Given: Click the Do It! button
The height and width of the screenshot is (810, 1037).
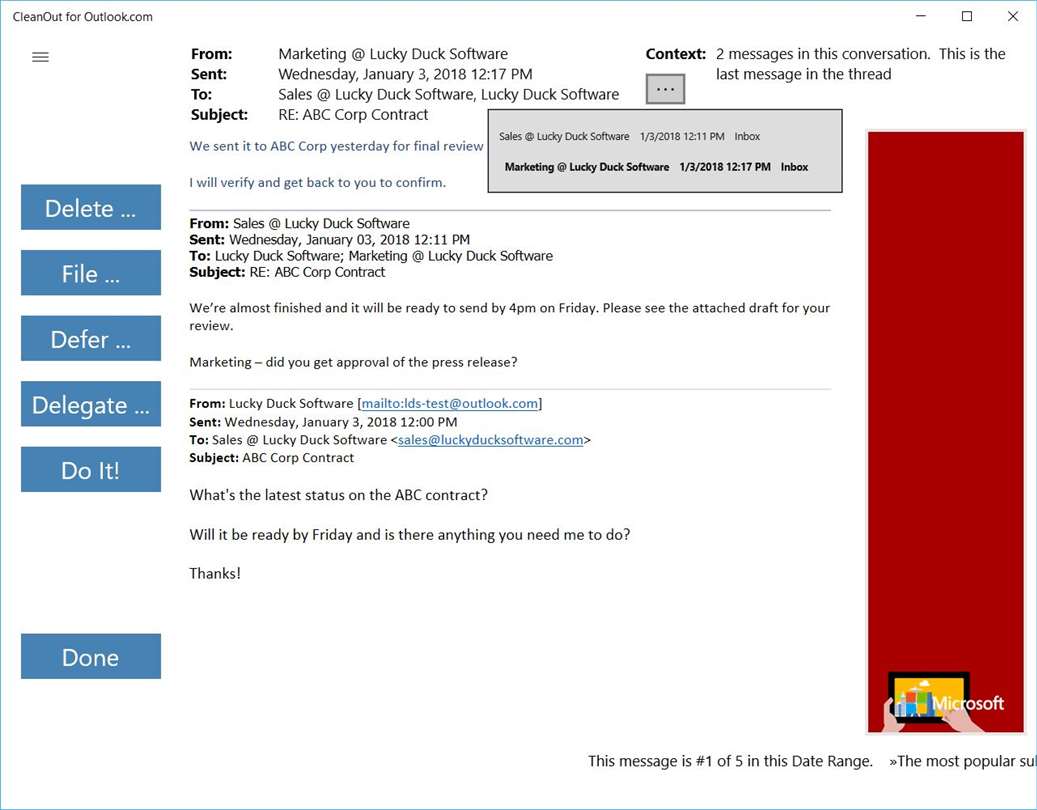Looking at the screenshot, I should point(91,469).
